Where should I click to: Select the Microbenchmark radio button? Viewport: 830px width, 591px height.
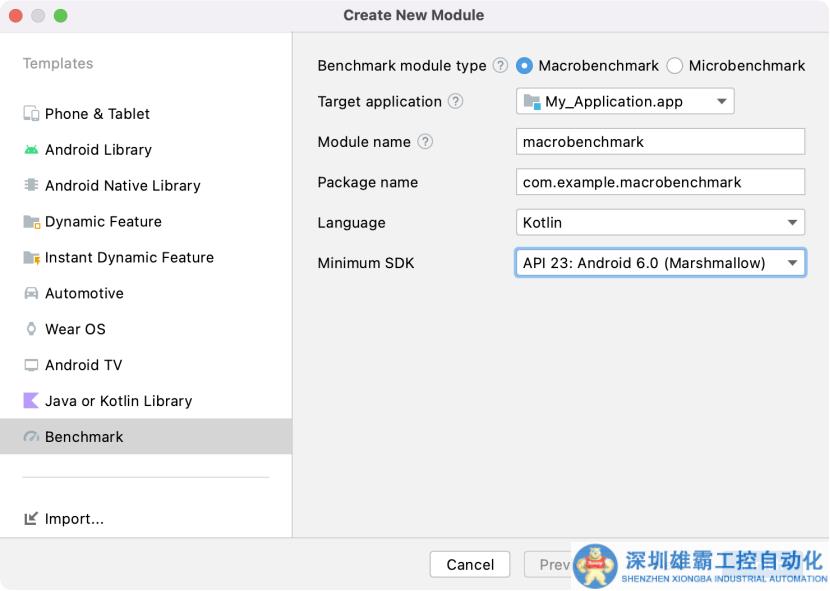[675, 66]
